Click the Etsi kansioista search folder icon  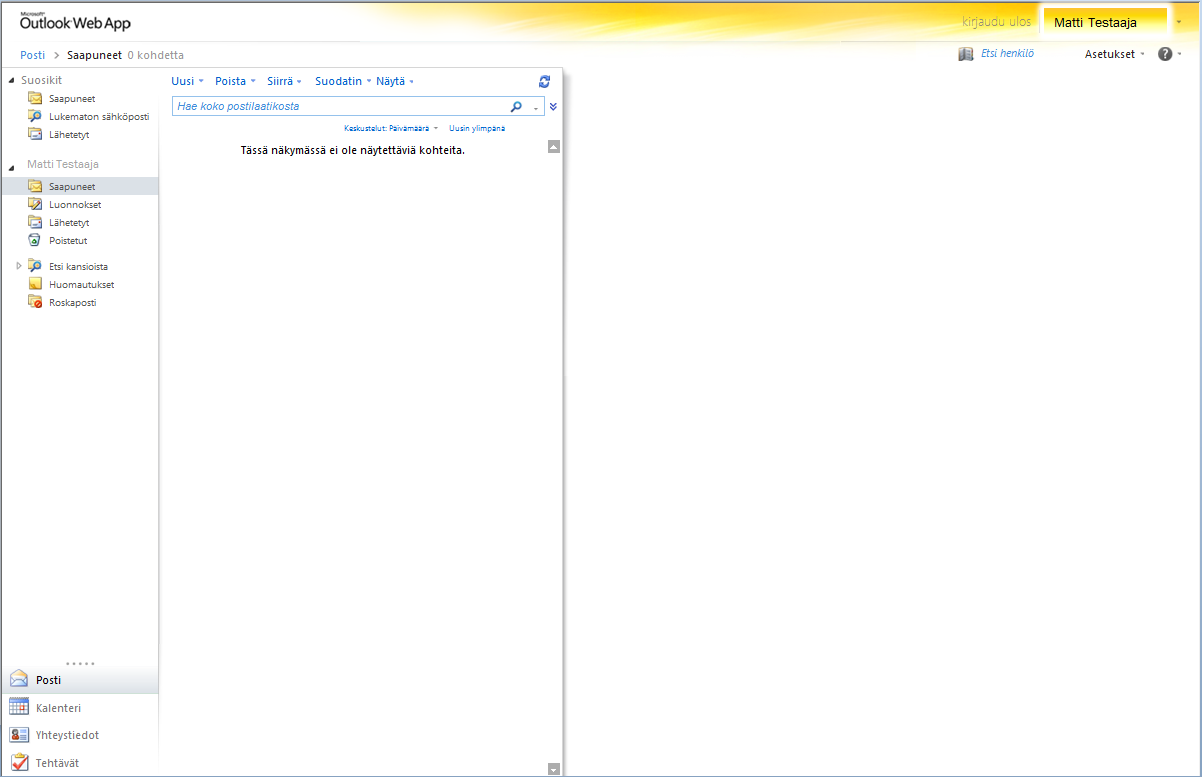pos(35,266)
